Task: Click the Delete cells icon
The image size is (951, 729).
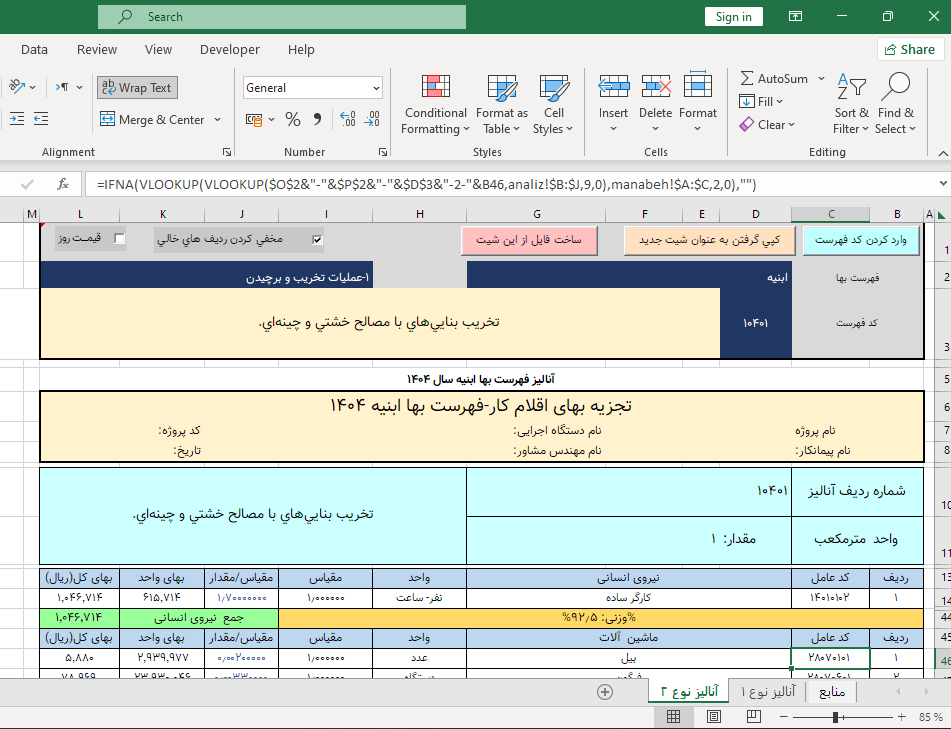Action: pyautogui.click(x=656, y=87)
